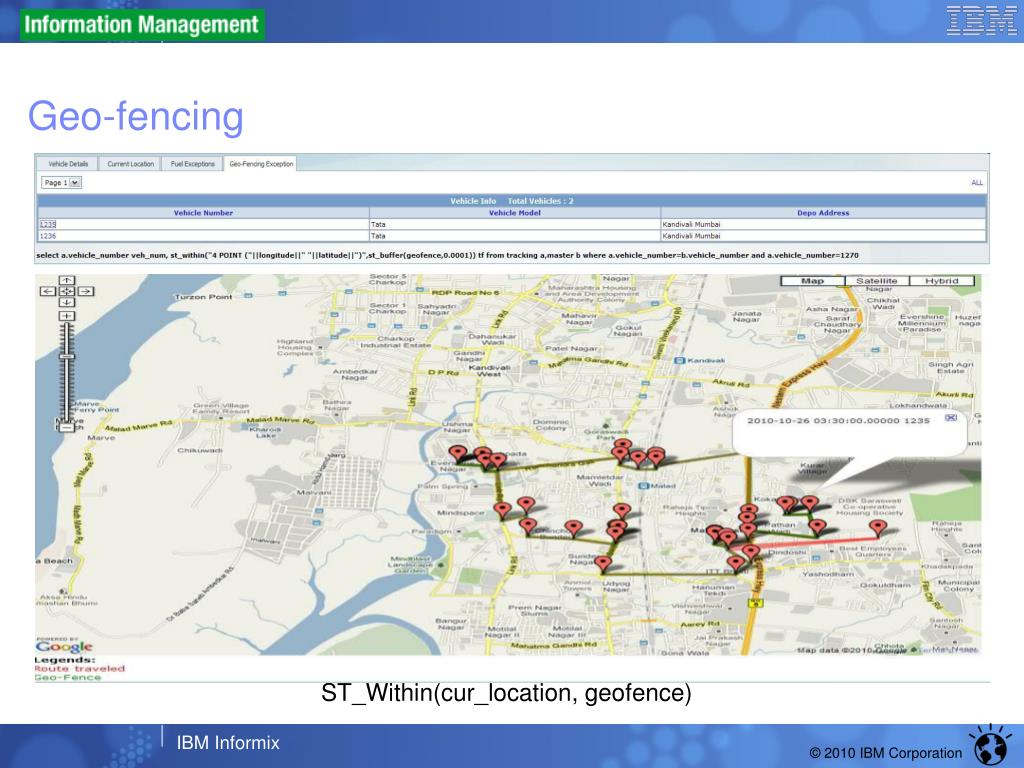Viewport: 1024px width, 768px height.
Task: Click the ALL link above the table
Action: [977, 183]
